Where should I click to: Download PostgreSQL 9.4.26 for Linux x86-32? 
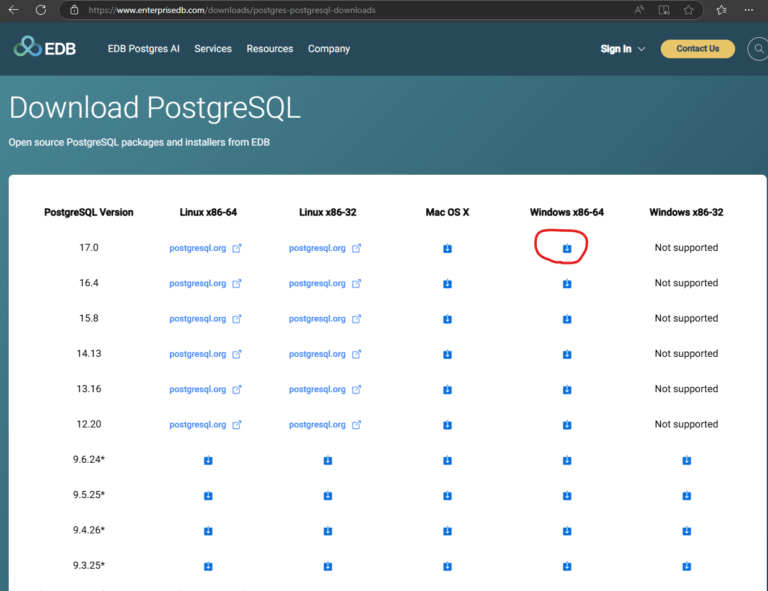328,531
